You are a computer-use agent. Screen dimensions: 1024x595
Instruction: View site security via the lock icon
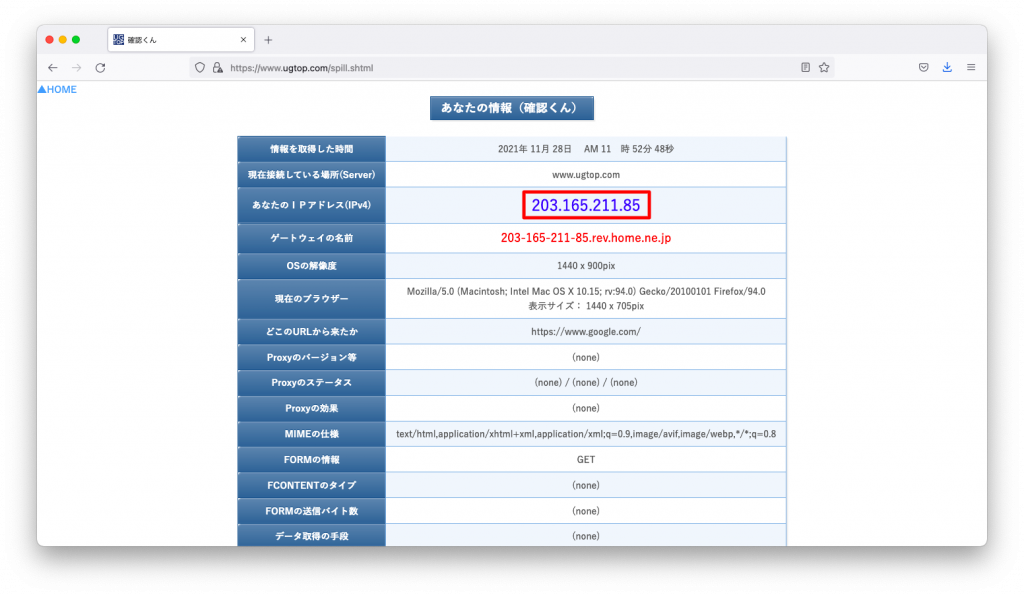(x=216, y=67)
